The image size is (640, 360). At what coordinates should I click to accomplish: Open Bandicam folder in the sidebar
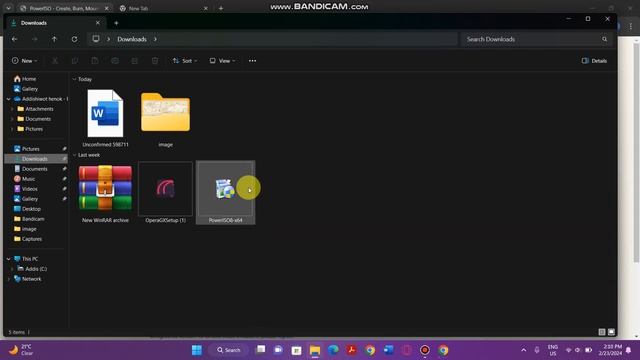coord(33,219)
